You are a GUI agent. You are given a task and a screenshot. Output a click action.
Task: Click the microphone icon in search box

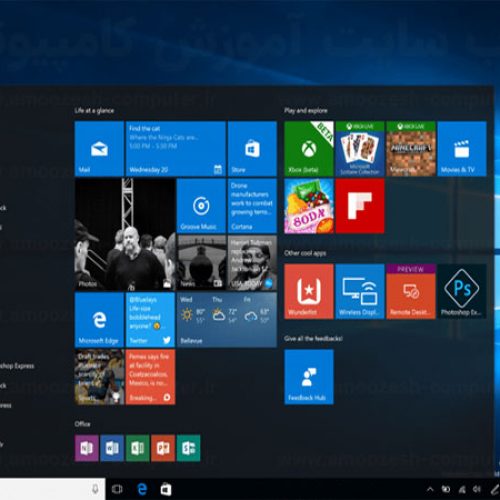click(x=95, y=489)
